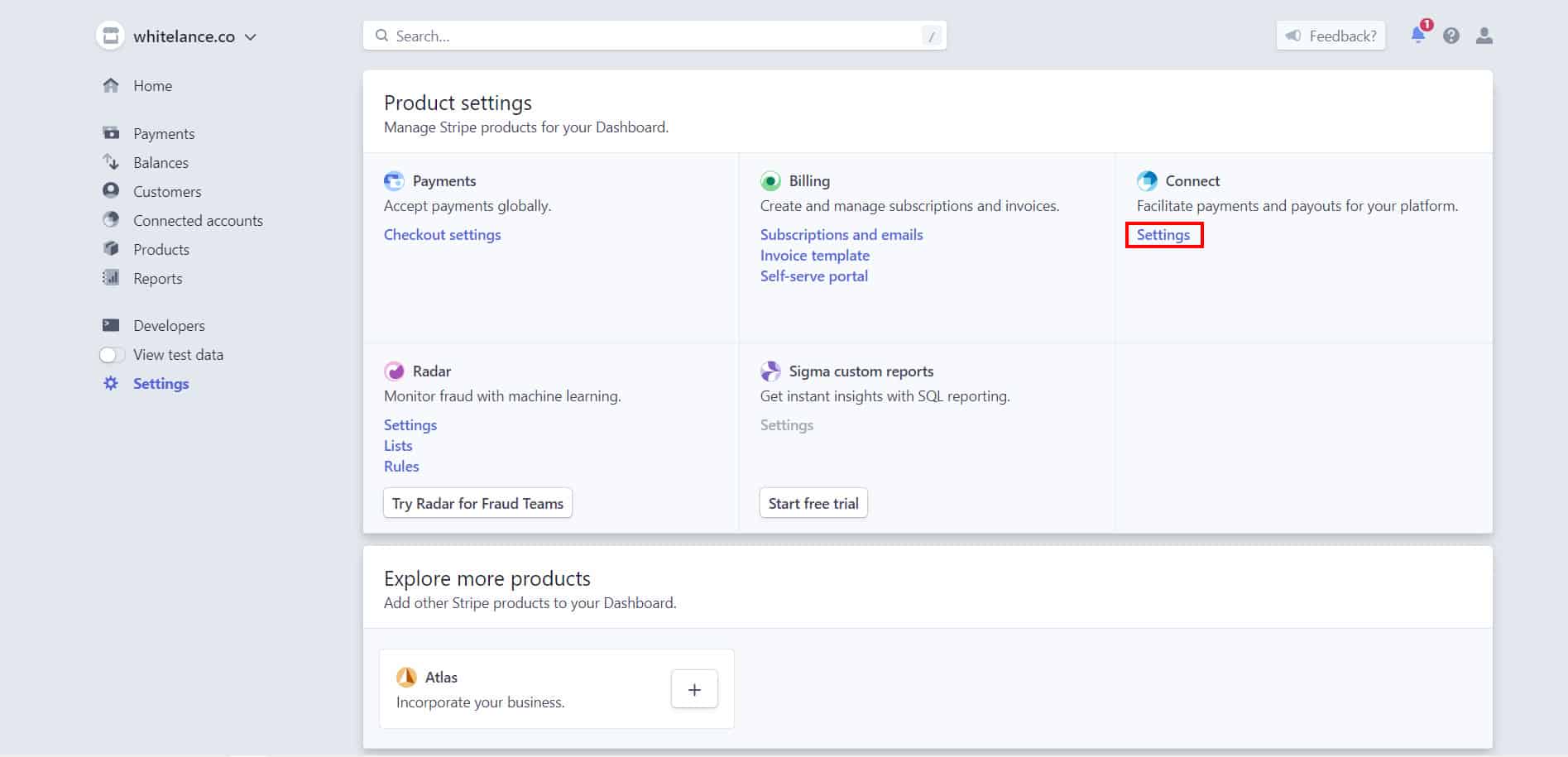Click the Feedback? button
1568x757 pixels.
(x=1331, y=36)
